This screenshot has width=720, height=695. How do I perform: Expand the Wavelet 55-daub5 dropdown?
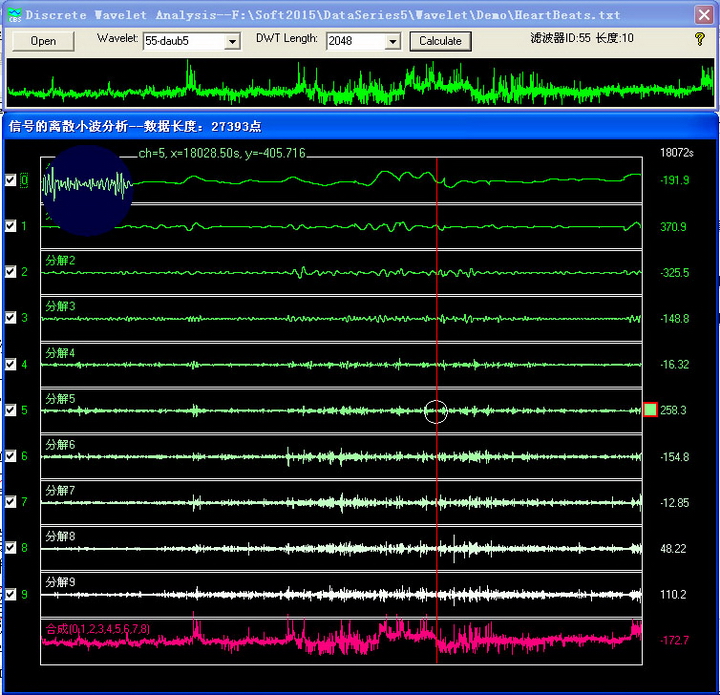232,42
